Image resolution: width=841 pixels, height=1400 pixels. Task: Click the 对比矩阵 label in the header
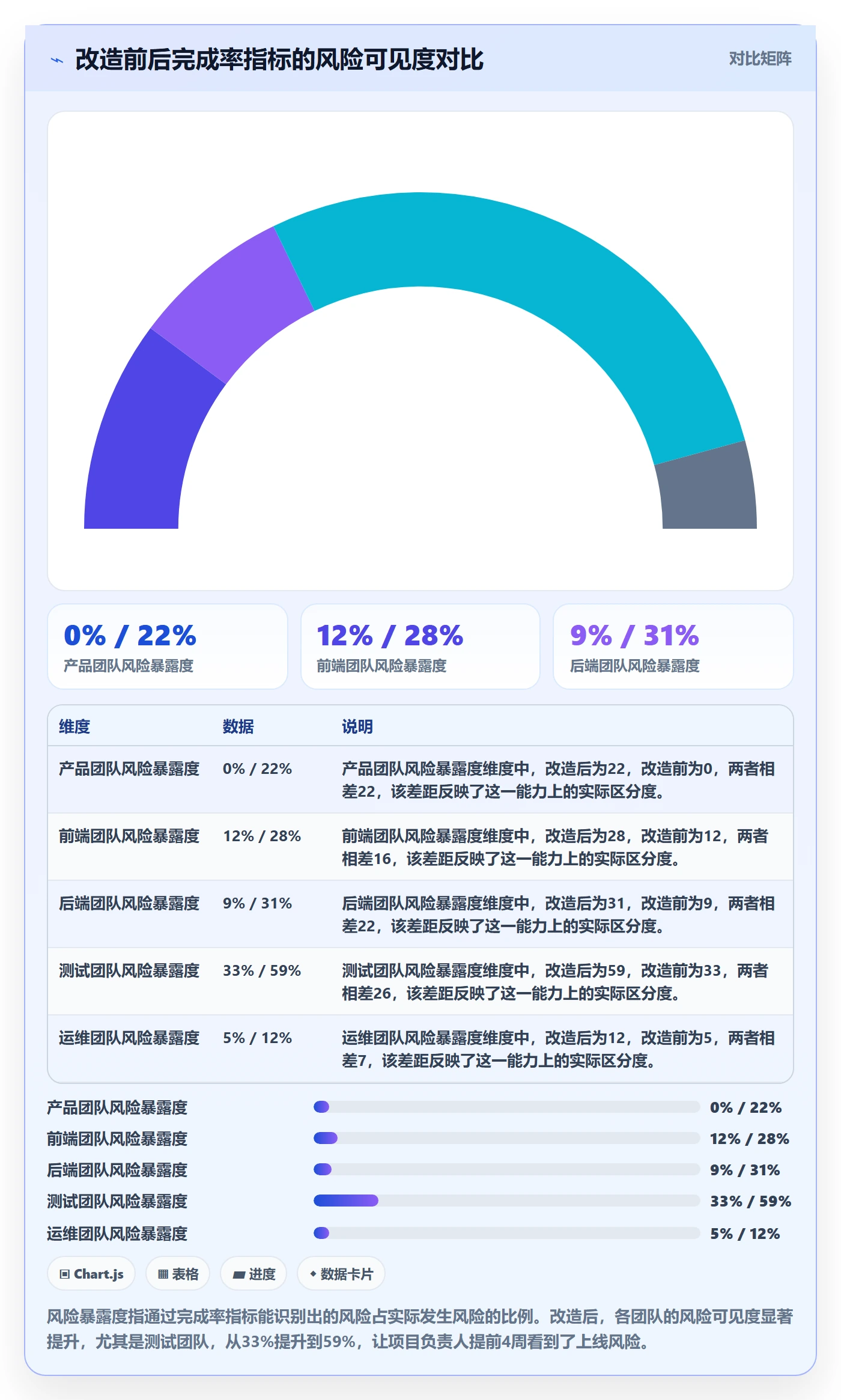(760, 58)
